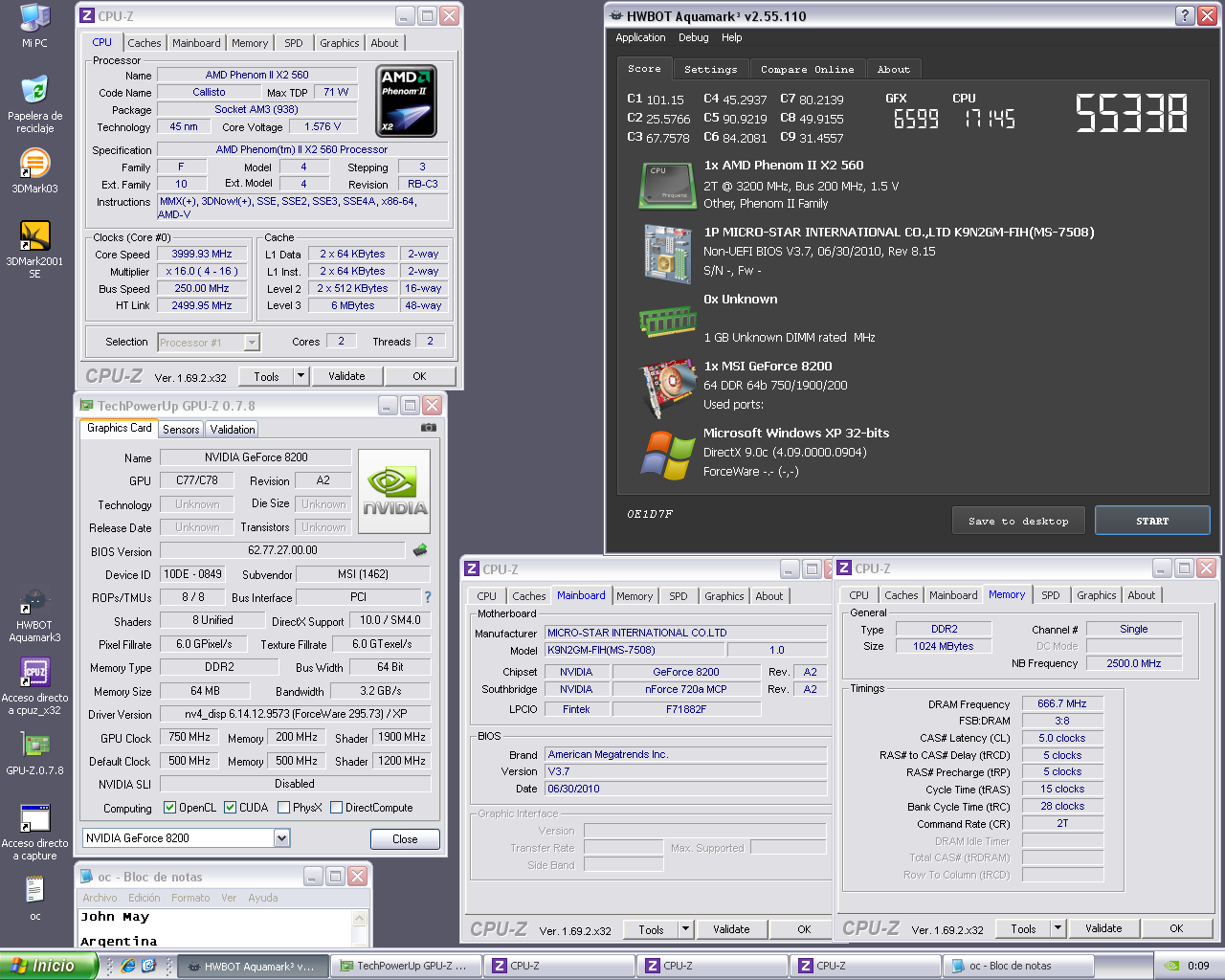Viewport: 1225px width, 980px height.
Task: Open GPU-Z.0.7.8 desktop icon
Action: coord(34,752)
